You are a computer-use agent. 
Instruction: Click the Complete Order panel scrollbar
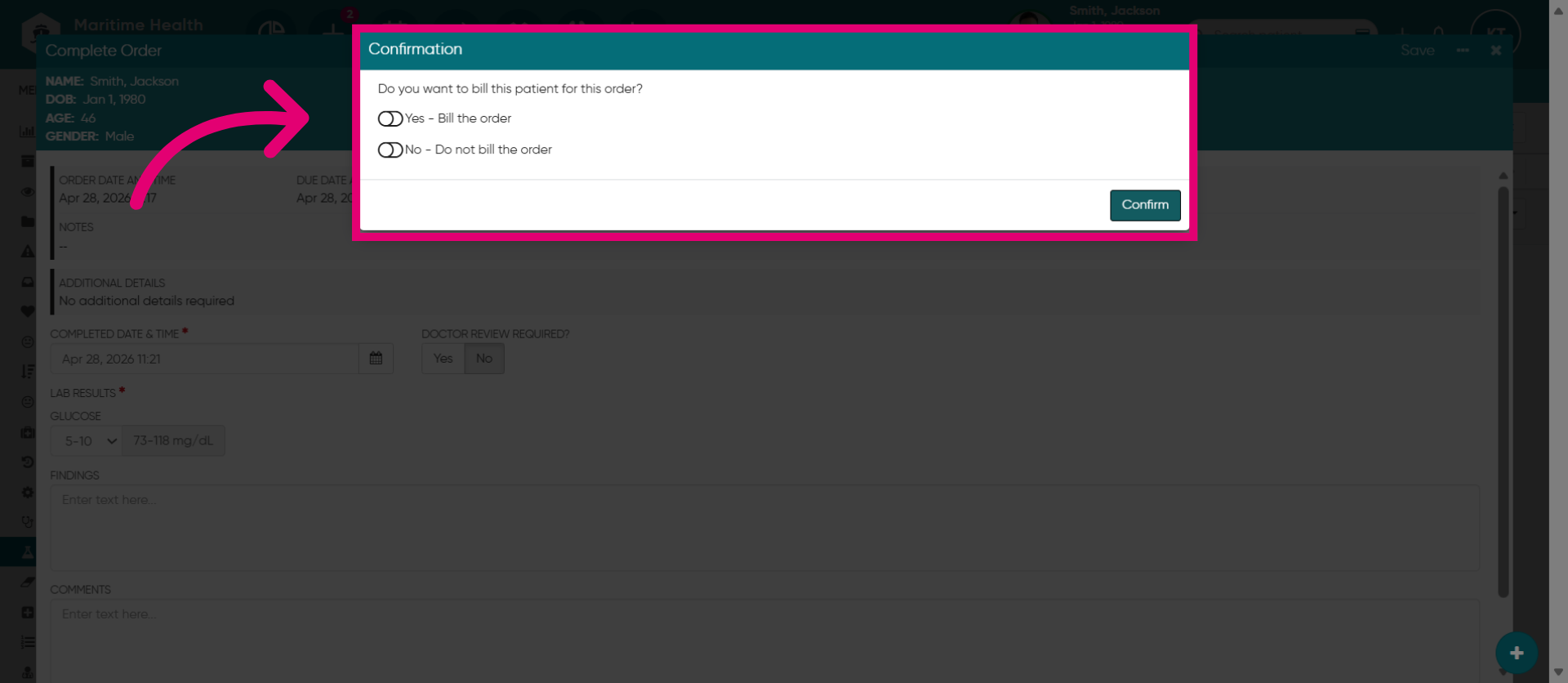1503,392
